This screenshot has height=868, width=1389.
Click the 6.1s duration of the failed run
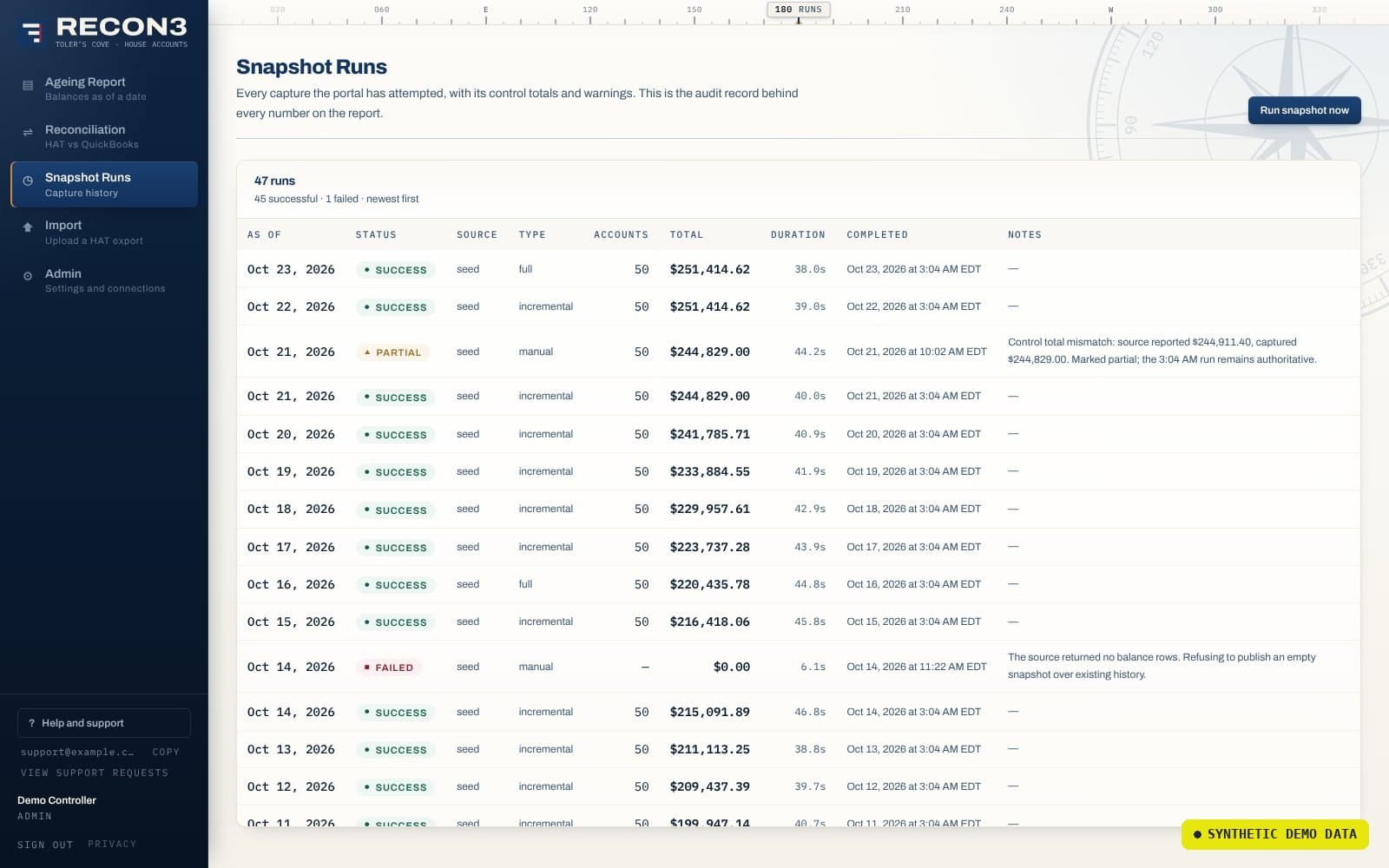(x=813, y=667)
